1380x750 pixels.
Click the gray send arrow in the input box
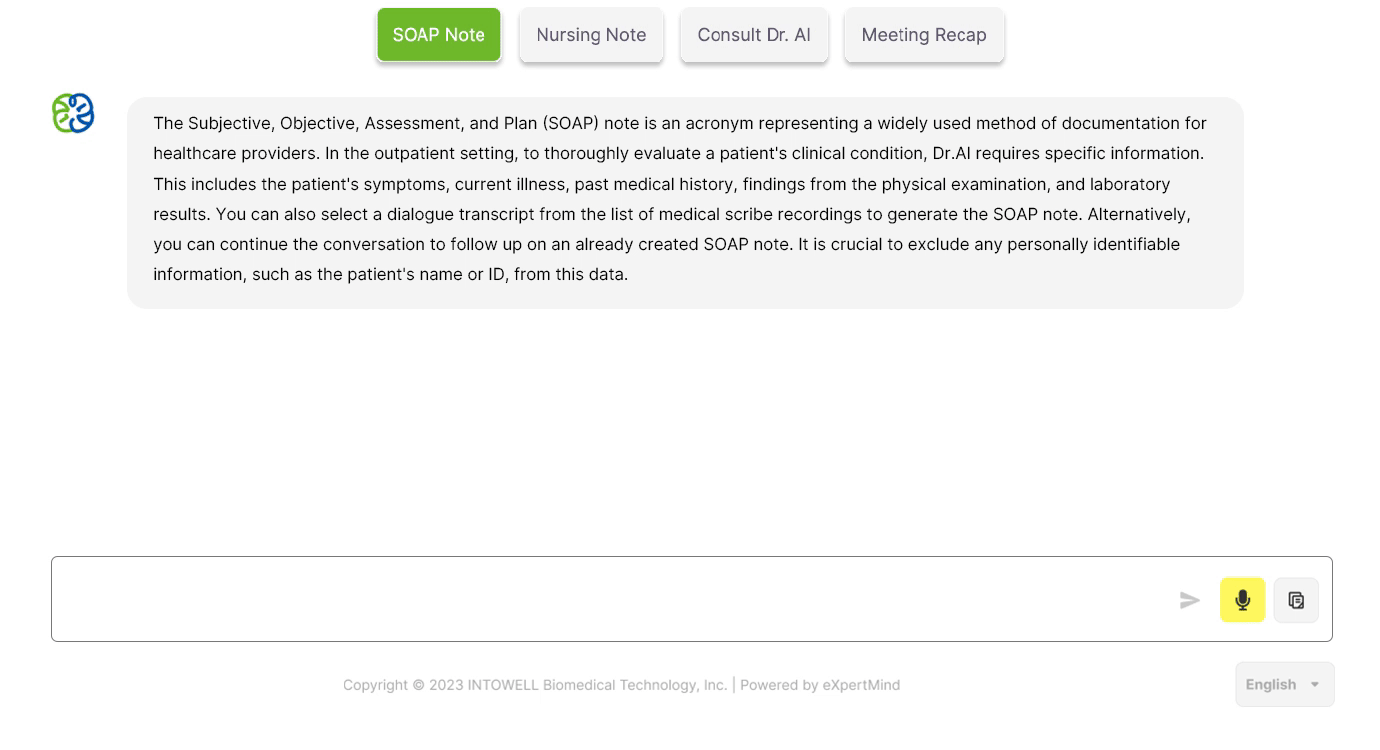coord(1189,600)
